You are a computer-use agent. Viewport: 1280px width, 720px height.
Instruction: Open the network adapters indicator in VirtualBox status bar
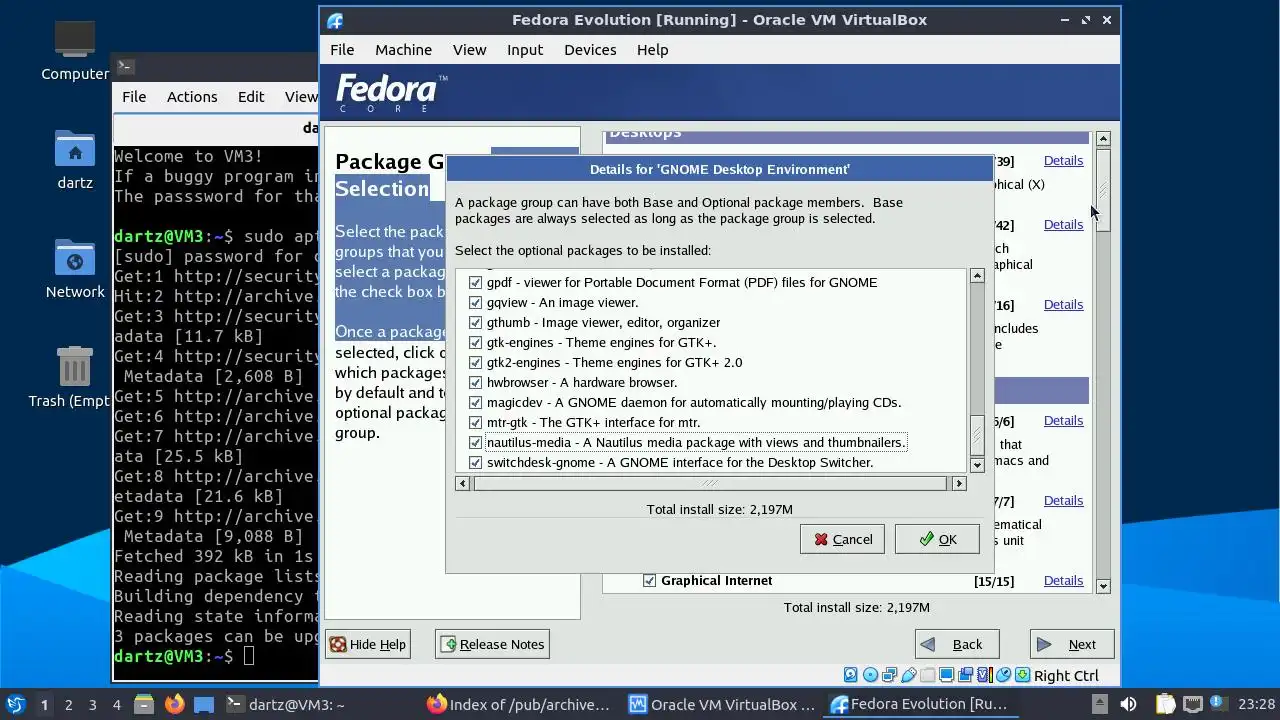pos(889,675)
